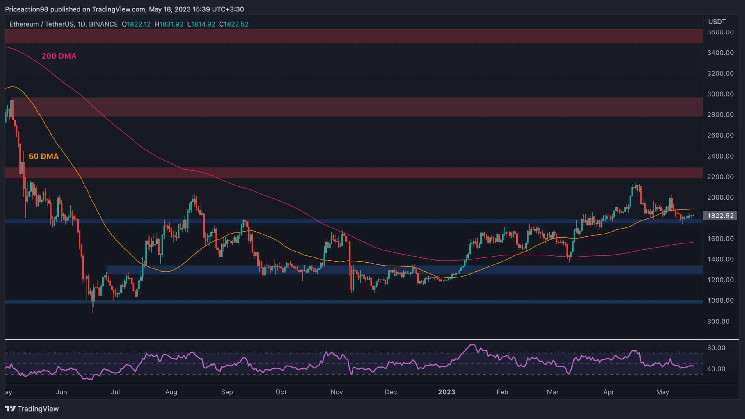Click the USDT currency label on price axis
Screen dimensions: 745x419
click(x=714, y=22)
